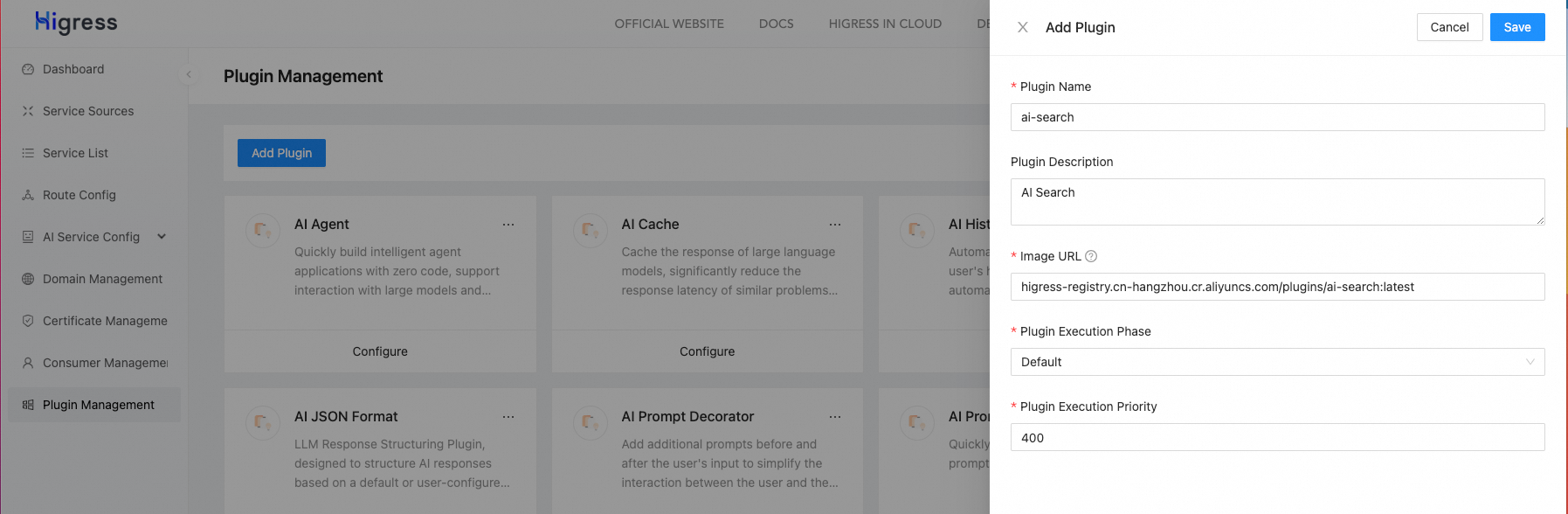This screenshot has width=1568, height=514.
Task: Click the Plugin Name input field
Action: [1277, 117]
